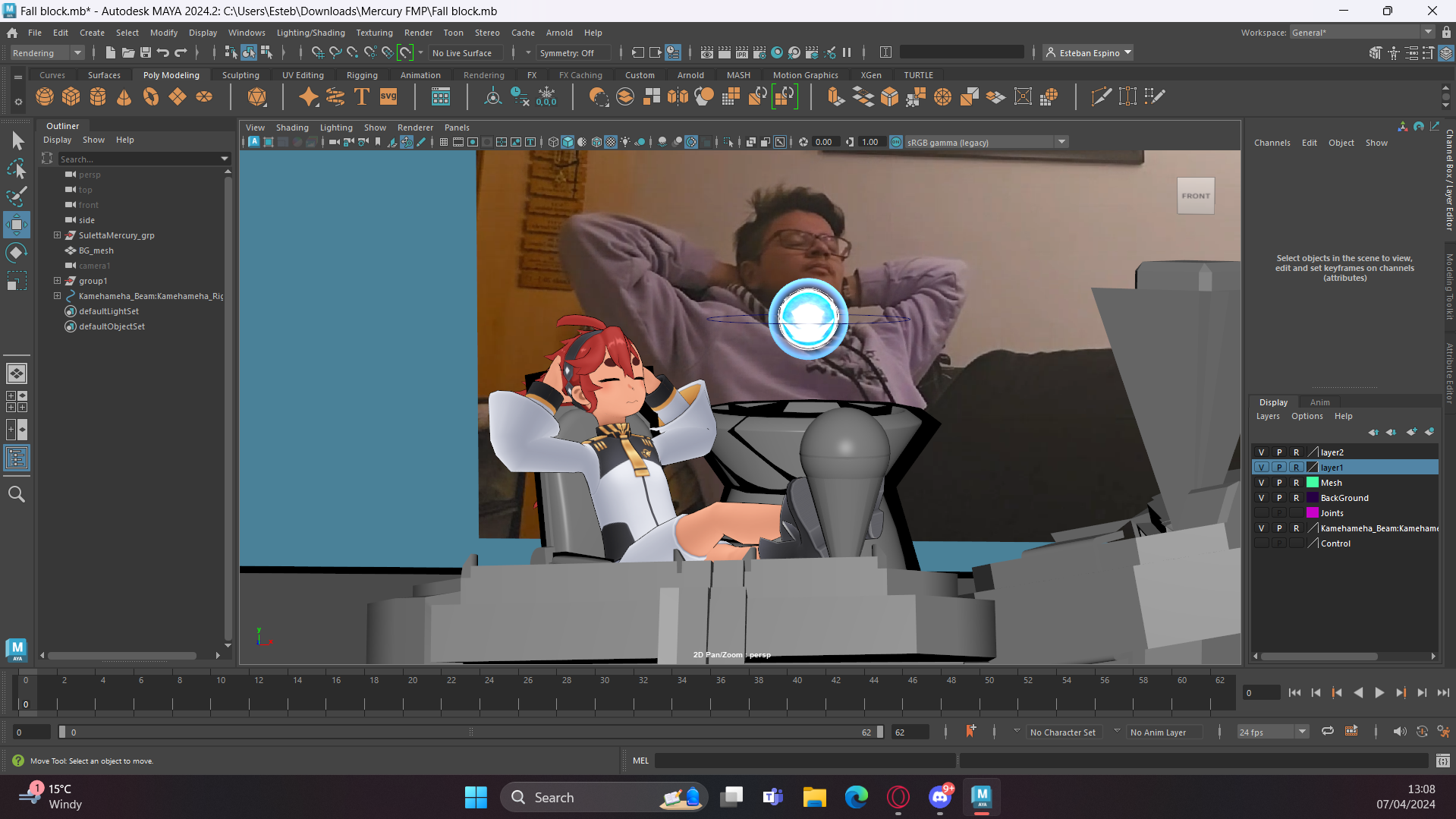
Task: Toggle visibility V of layer2
Action: (x=1262, y=452)
